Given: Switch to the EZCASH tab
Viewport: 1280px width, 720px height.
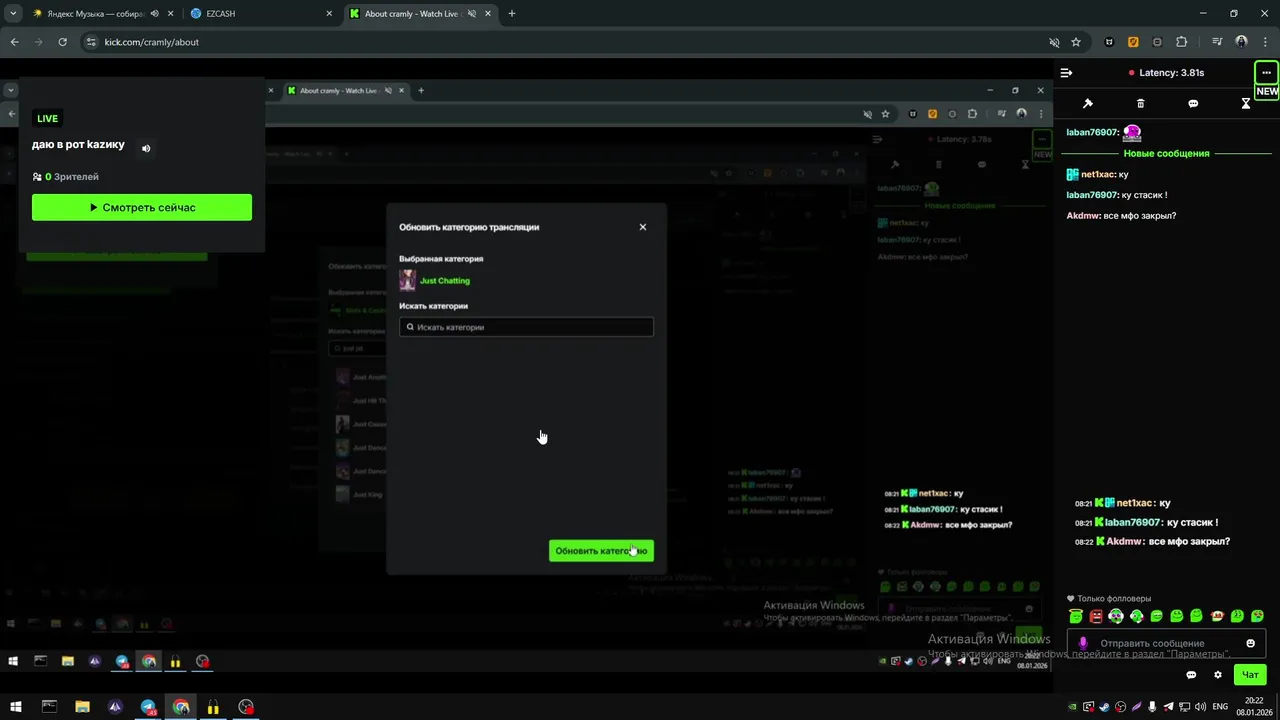Looking at the screenshot, I should 260,14.
